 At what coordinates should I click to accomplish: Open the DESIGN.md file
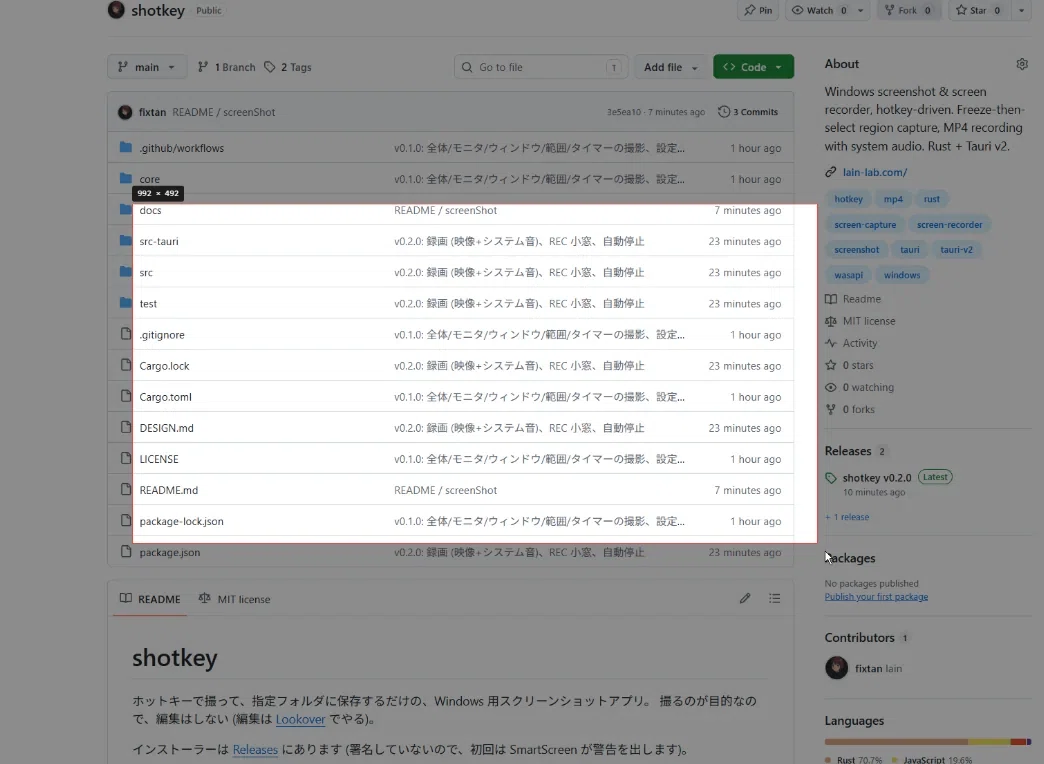pos(166,428)
